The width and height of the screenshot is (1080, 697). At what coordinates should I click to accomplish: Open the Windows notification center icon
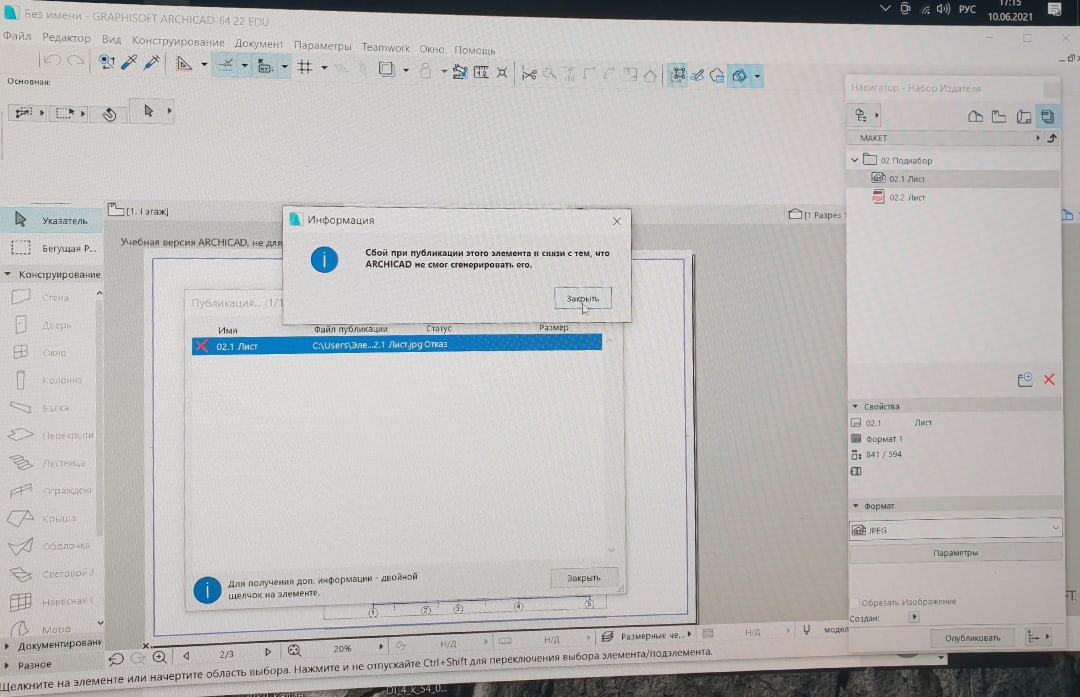pyautogui.click(x=1054, y=9)
